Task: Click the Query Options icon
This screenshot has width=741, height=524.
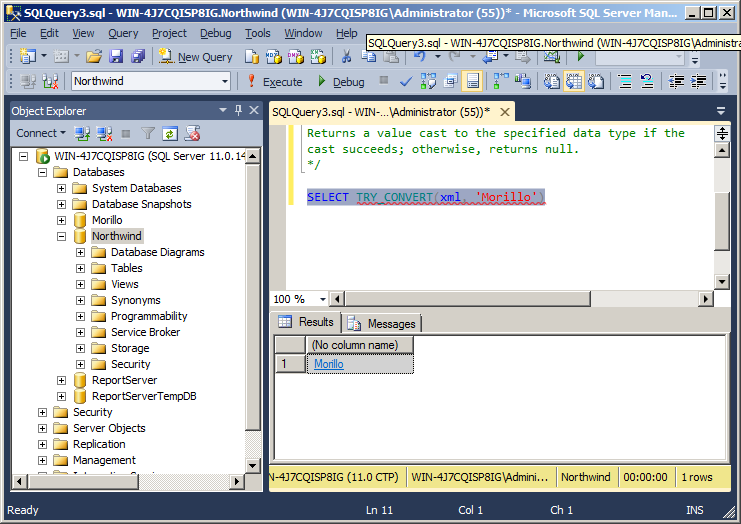Action: [451, 81]
